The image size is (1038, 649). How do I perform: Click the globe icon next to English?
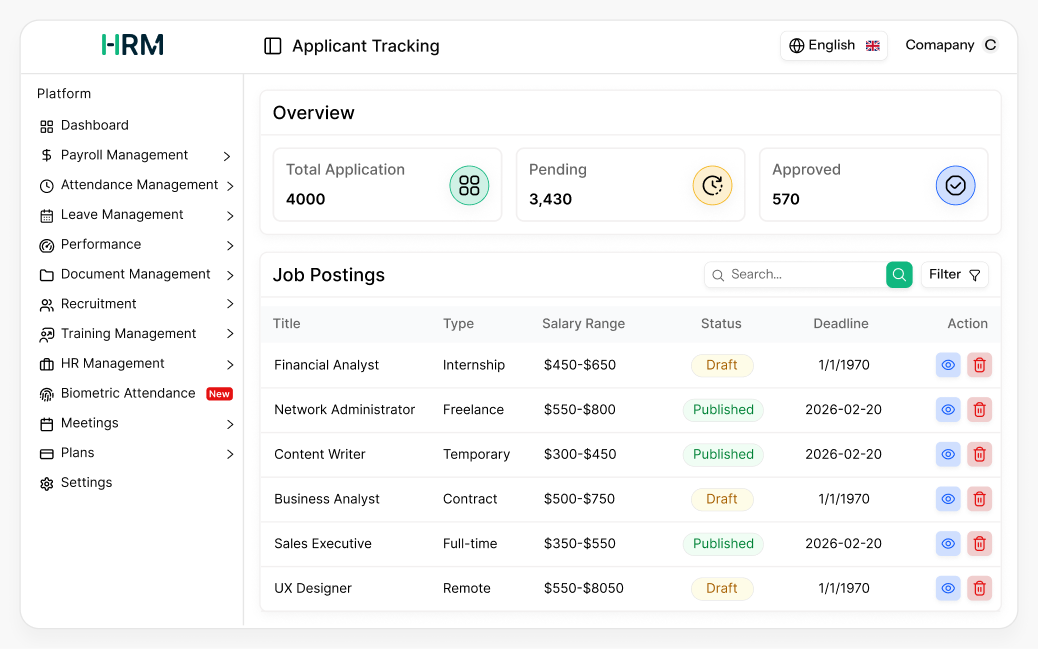click(x=796, y=45)
